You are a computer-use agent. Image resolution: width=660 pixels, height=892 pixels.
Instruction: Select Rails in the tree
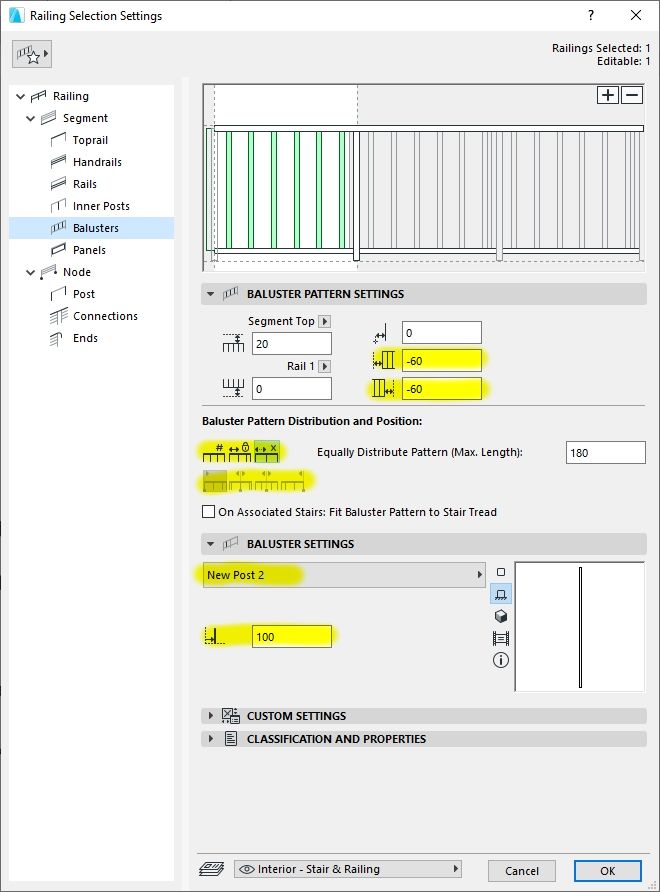tap(85, 184)
